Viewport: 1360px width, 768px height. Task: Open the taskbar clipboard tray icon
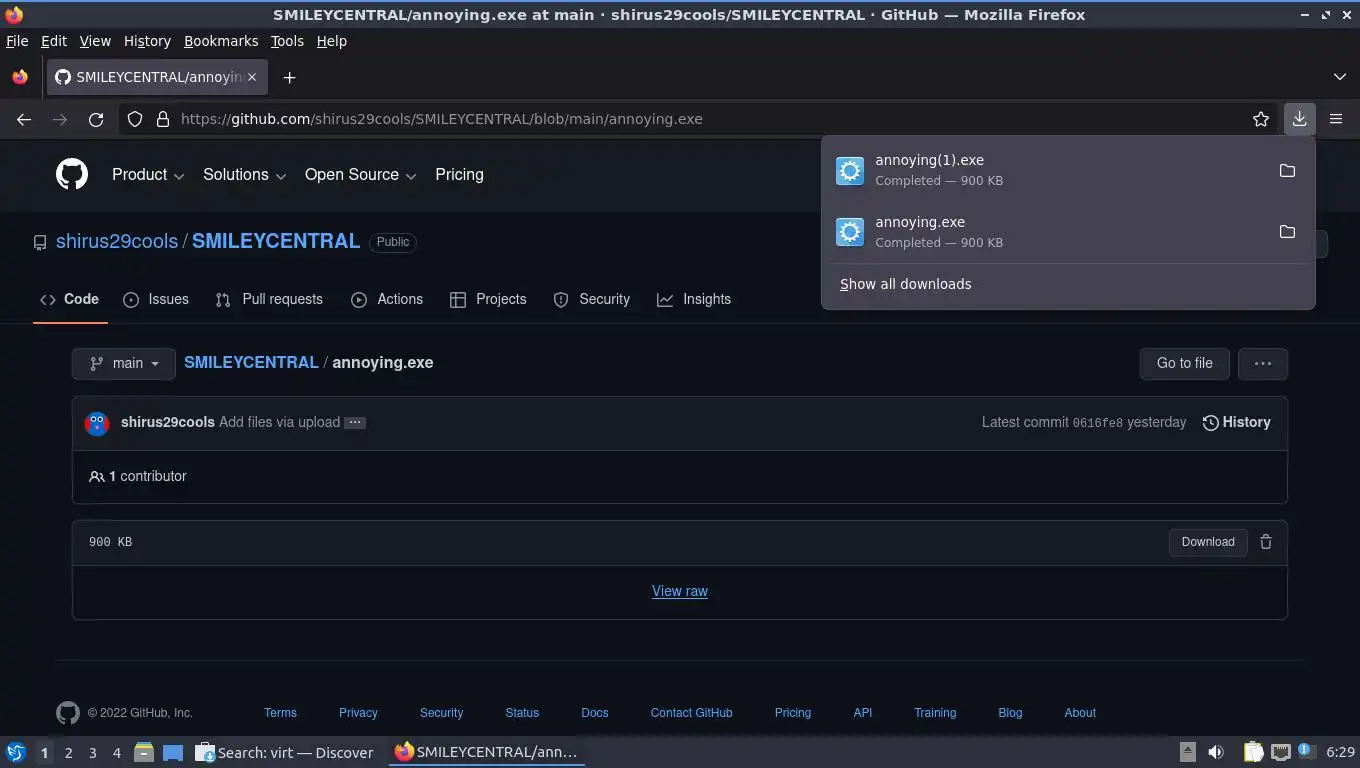point(1253,752)
